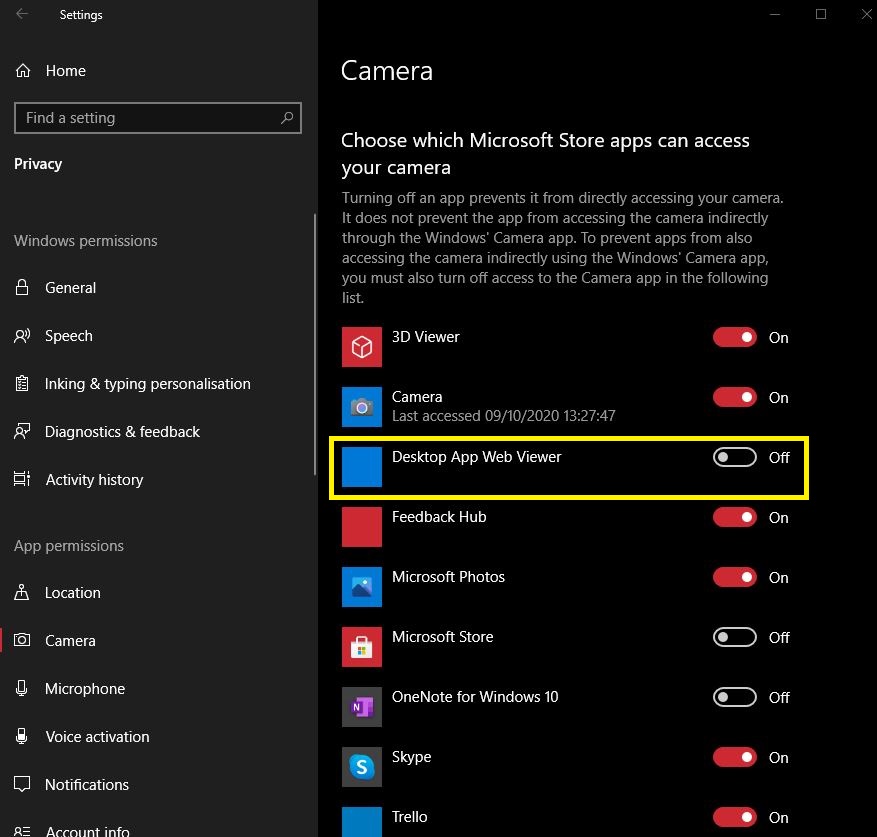Click the Diagnostics & feedback icon
877x837 pixels.
point(22,431)
